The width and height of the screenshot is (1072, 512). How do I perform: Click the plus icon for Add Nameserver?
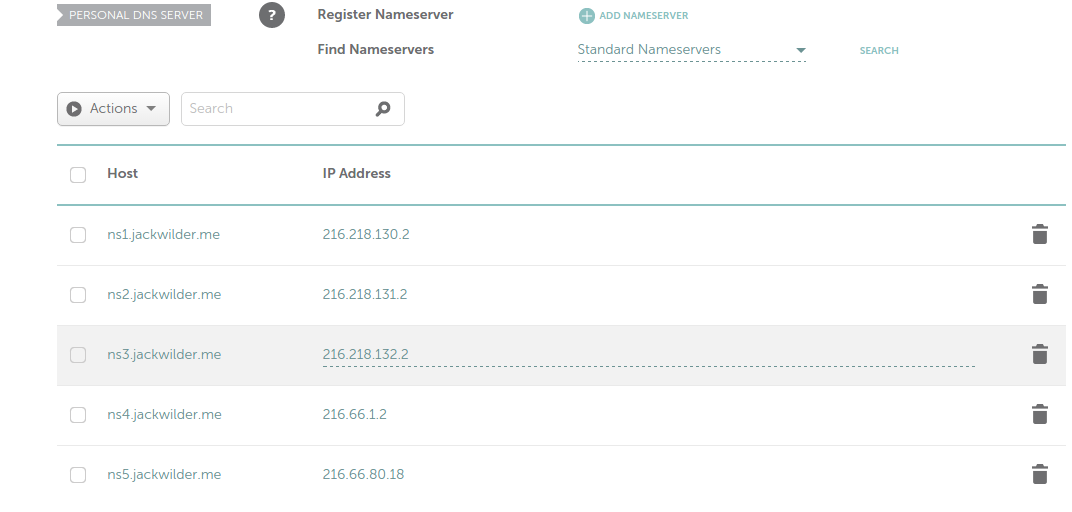coord(587,16)
